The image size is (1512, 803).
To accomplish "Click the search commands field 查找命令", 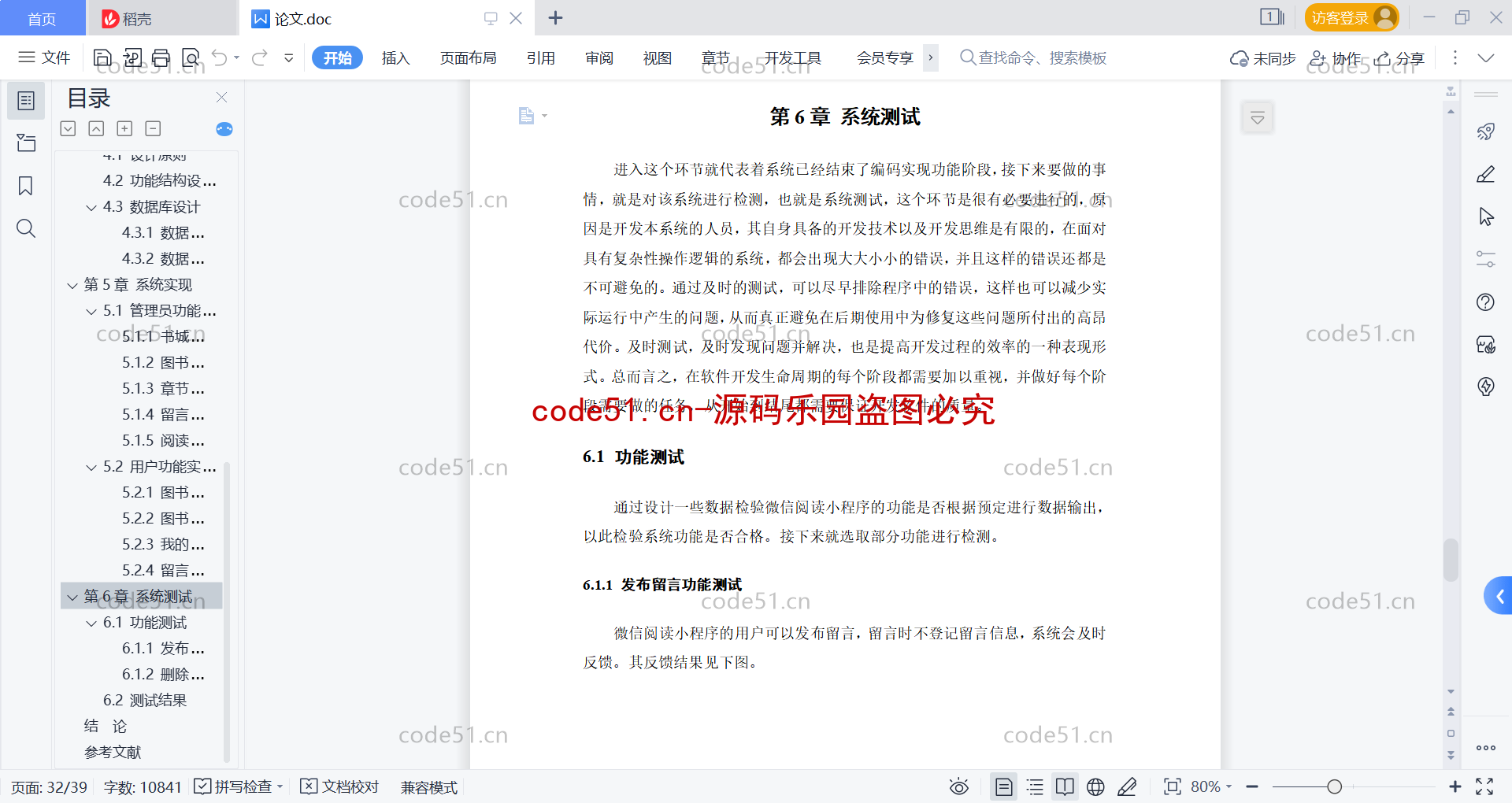I will [x=1034, y=57].
